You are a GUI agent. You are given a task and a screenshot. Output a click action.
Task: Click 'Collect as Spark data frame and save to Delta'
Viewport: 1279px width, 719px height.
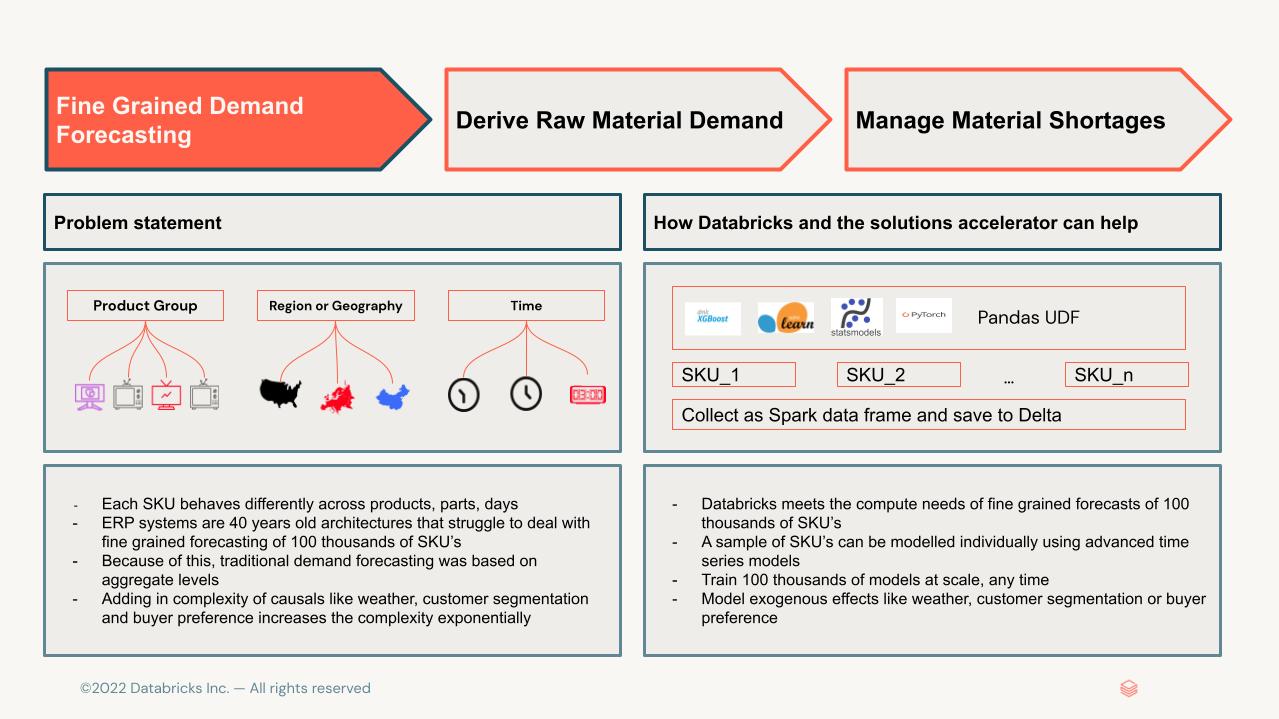pos(929,414)
